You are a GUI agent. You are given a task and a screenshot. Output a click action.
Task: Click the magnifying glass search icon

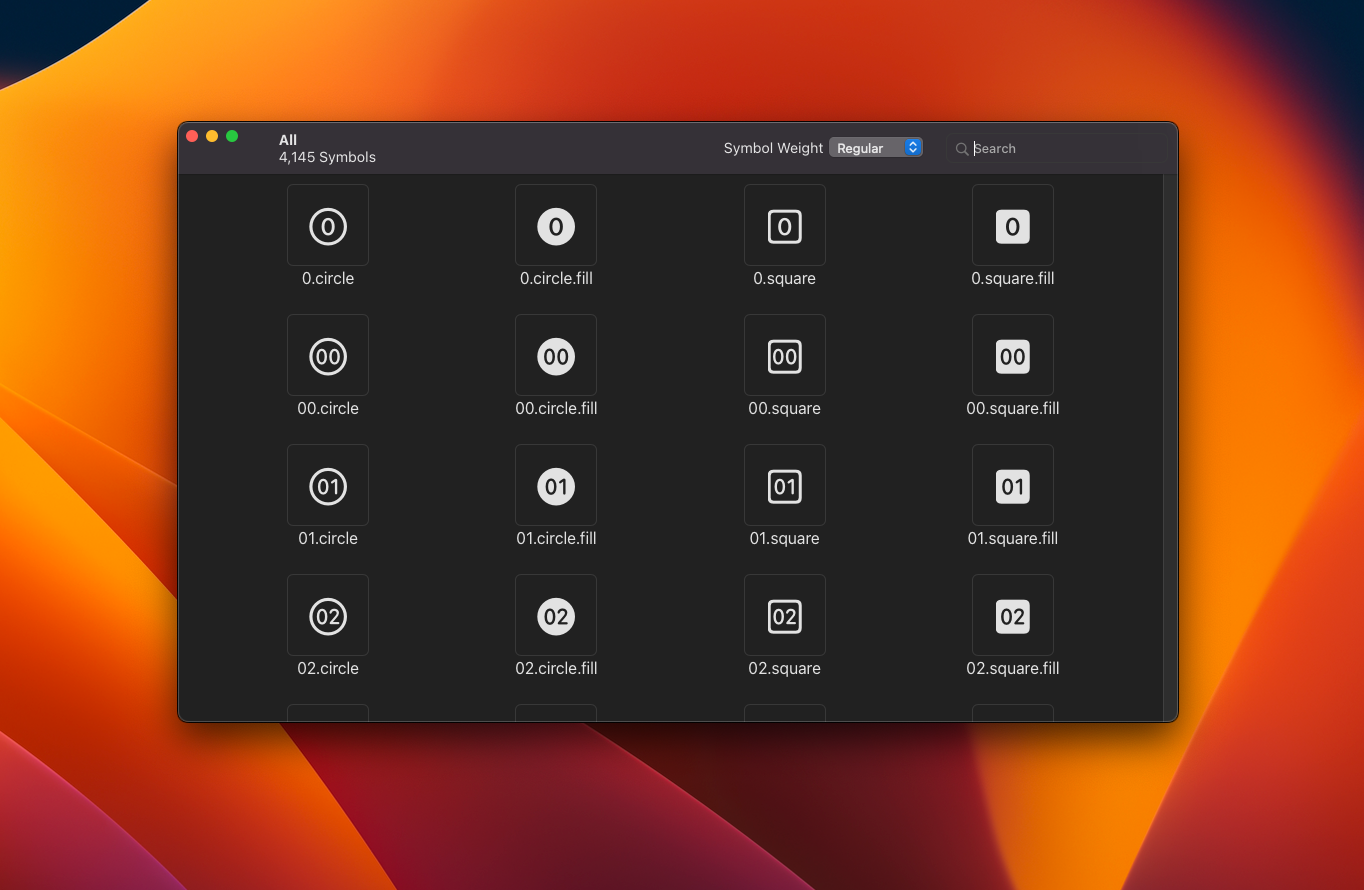pos(962,149)
